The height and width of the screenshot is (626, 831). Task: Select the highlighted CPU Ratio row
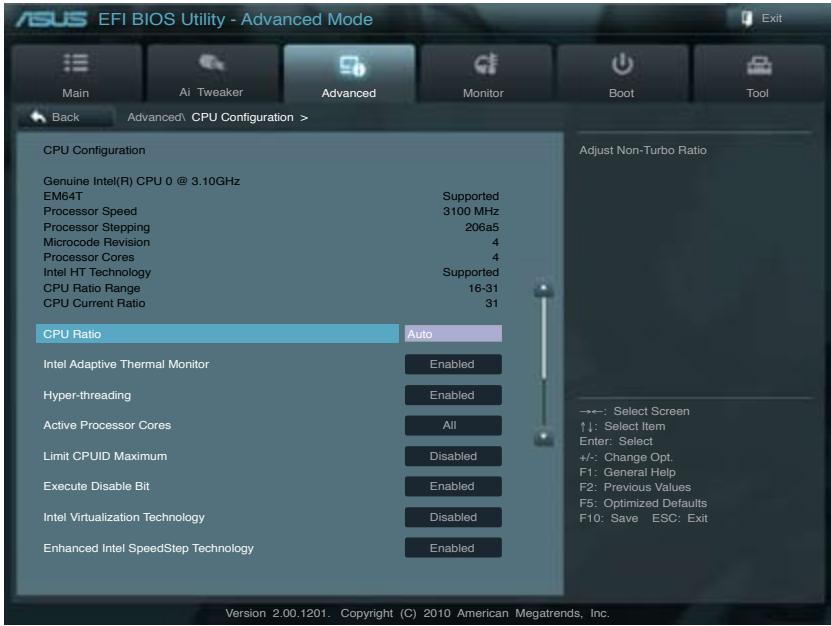coord(217,334)
